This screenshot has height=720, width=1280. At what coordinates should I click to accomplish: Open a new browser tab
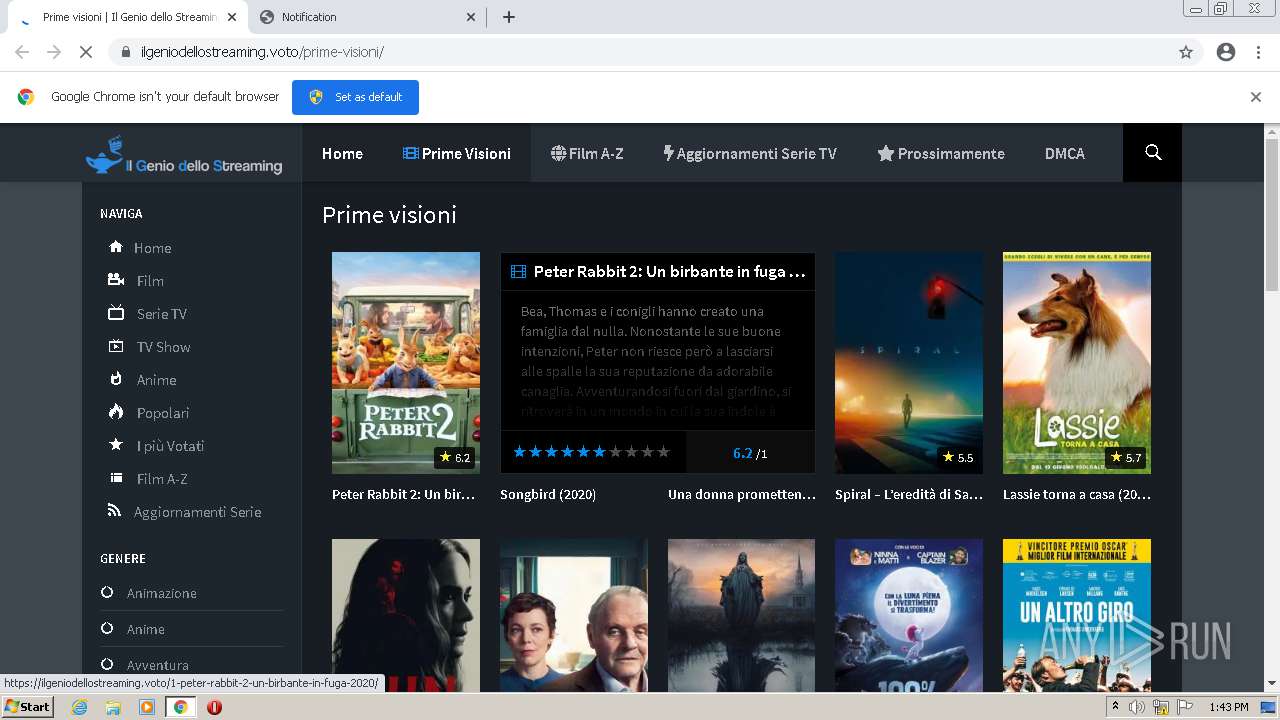pyautogui.click(x=509, y=17)
